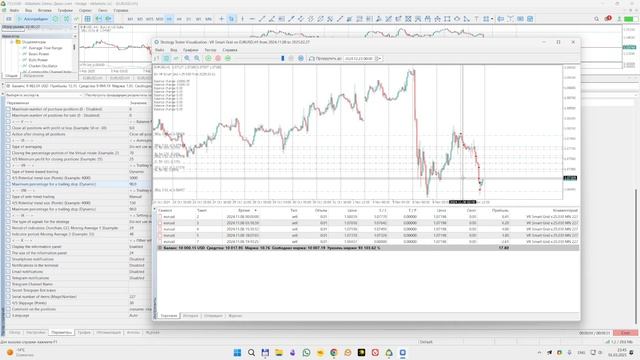Switch chart to M1 timeframe
This screenshot has width=640, height=360.
[x=130, y=19]
